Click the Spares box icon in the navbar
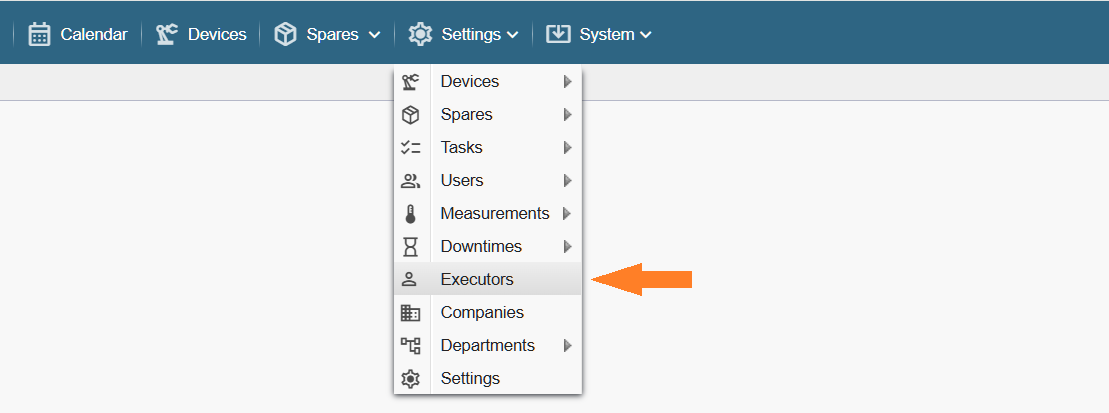Viewport: 1109px width, 413px height. pyautogui.click(x=286, y=34)
